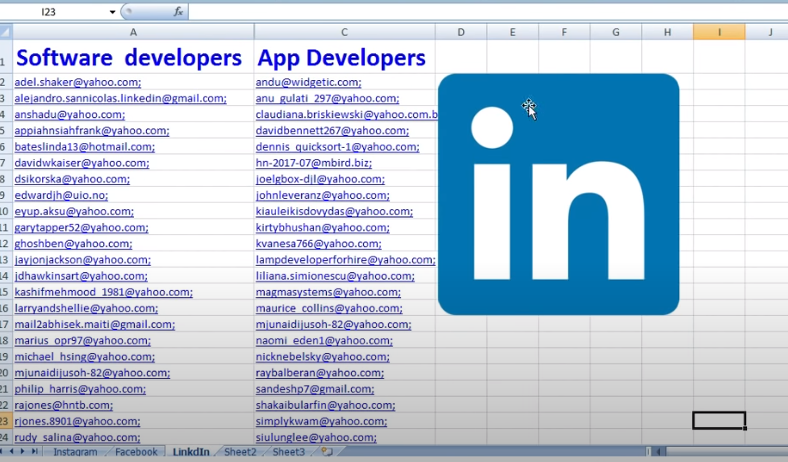
Task: Click hn-2017-07@mbird.biz email link
Action: 314,163
